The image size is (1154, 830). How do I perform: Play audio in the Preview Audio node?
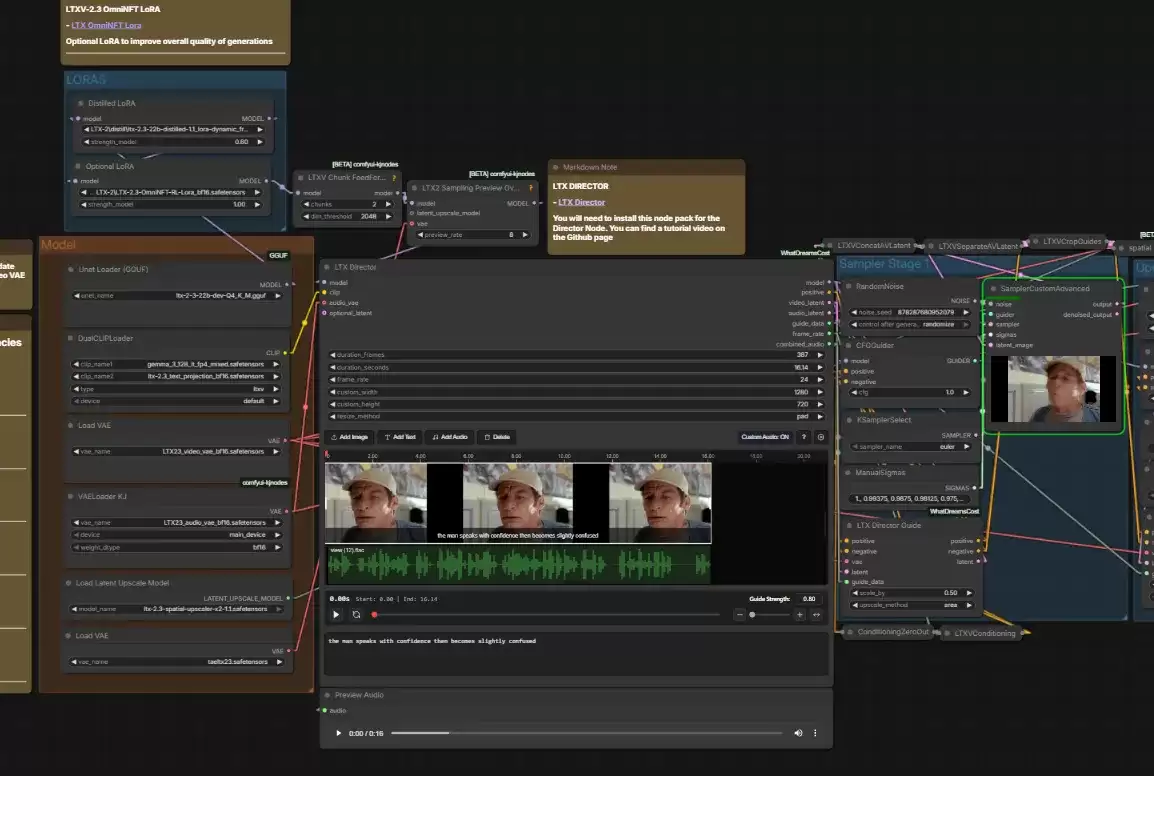[339, 733]
